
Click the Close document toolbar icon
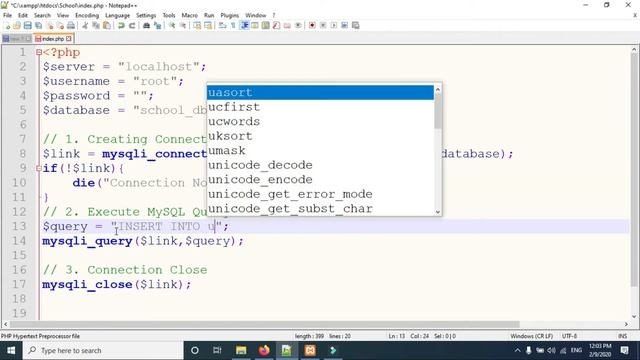49,26
